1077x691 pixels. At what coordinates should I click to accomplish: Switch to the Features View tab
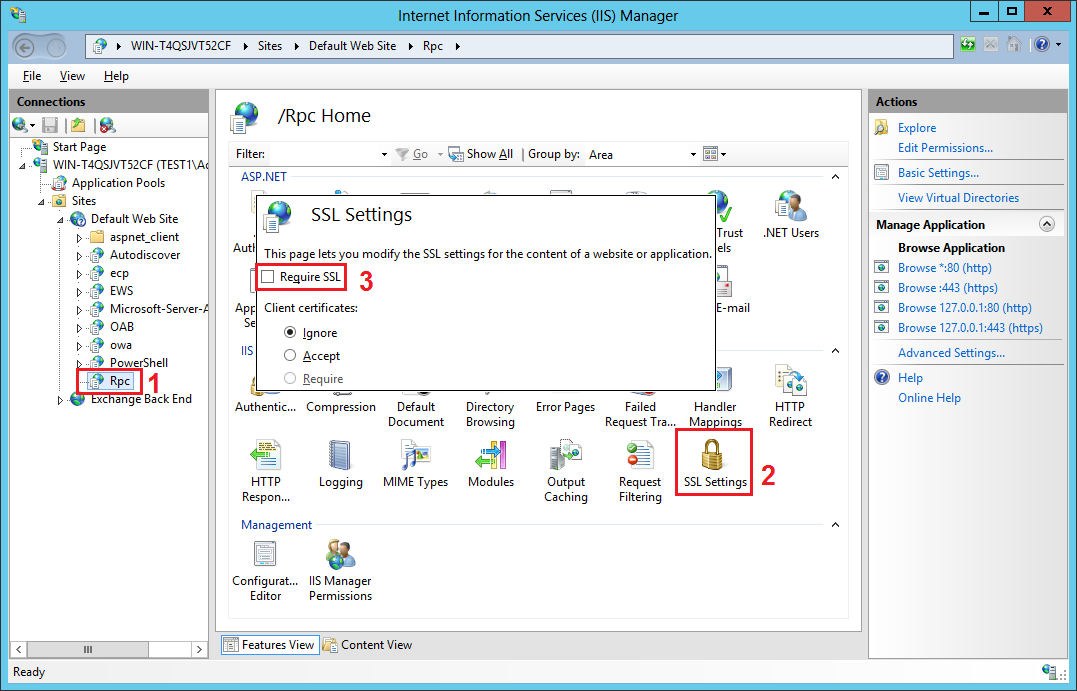point(270,645)
